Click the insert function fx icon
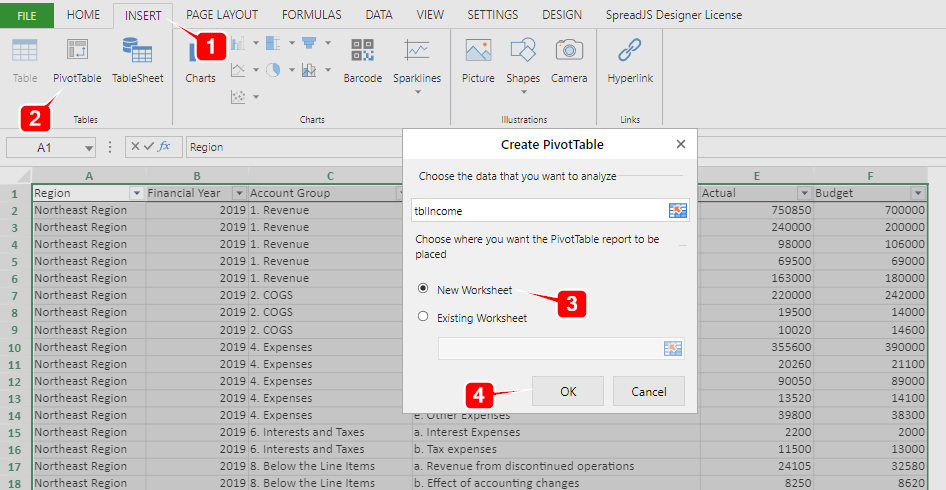This screenshot has width=946, height=490. coord(165,147)
